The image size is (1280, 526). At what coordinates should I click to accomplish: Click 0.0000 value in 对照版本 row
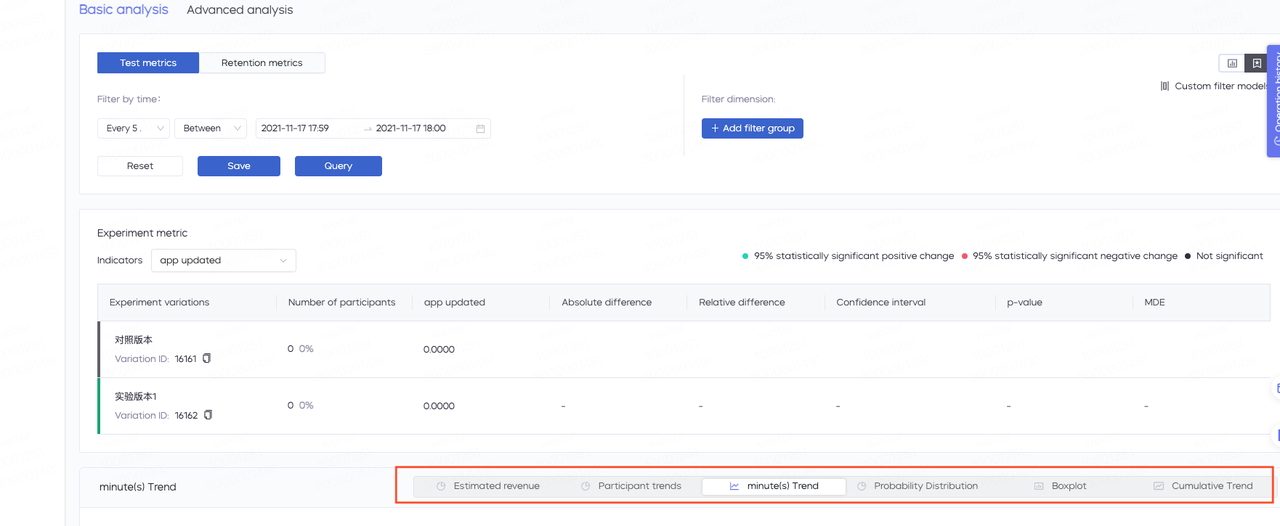439,349
